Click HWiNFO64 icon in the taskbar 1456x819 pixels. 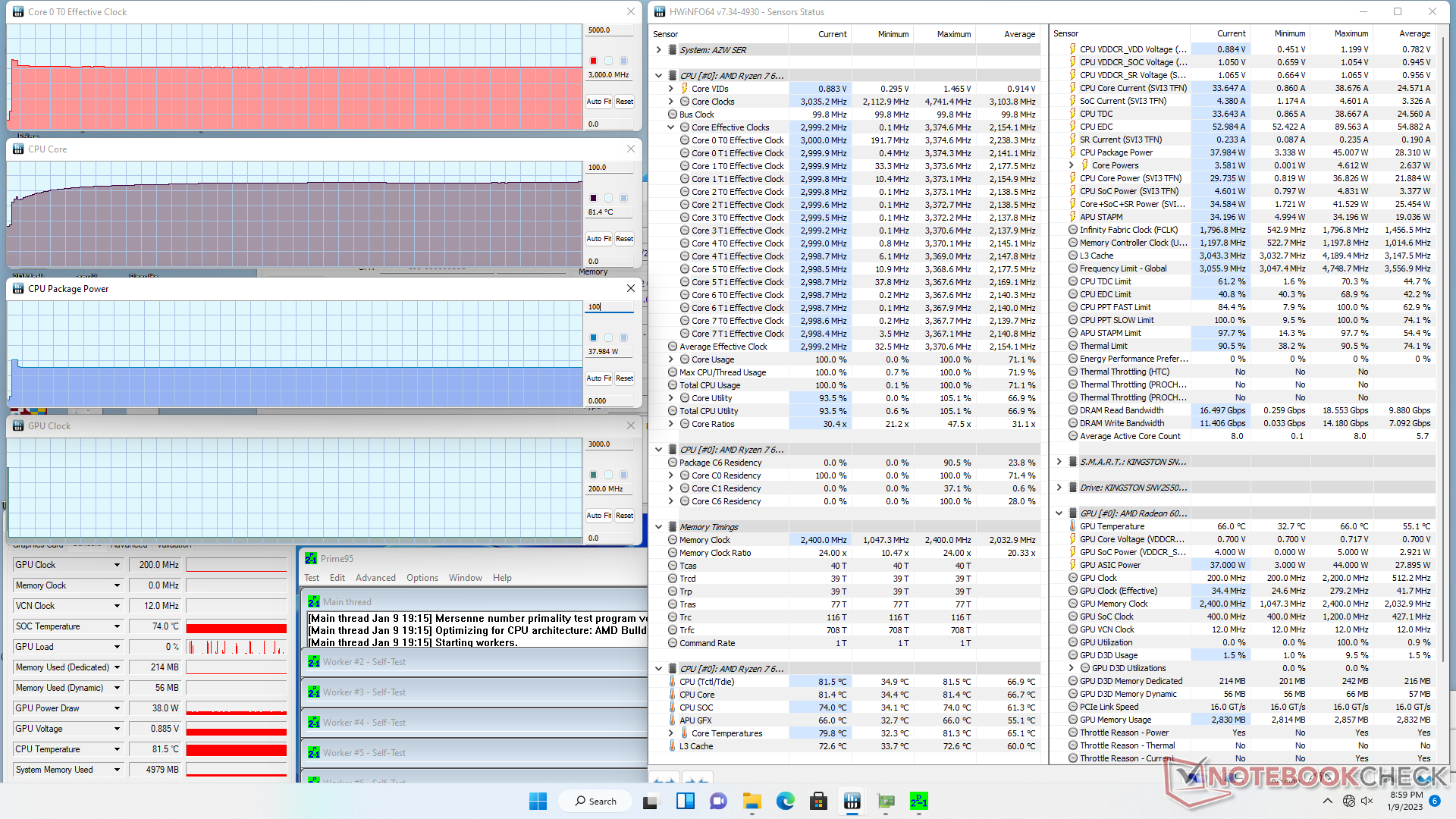(852, 801)
